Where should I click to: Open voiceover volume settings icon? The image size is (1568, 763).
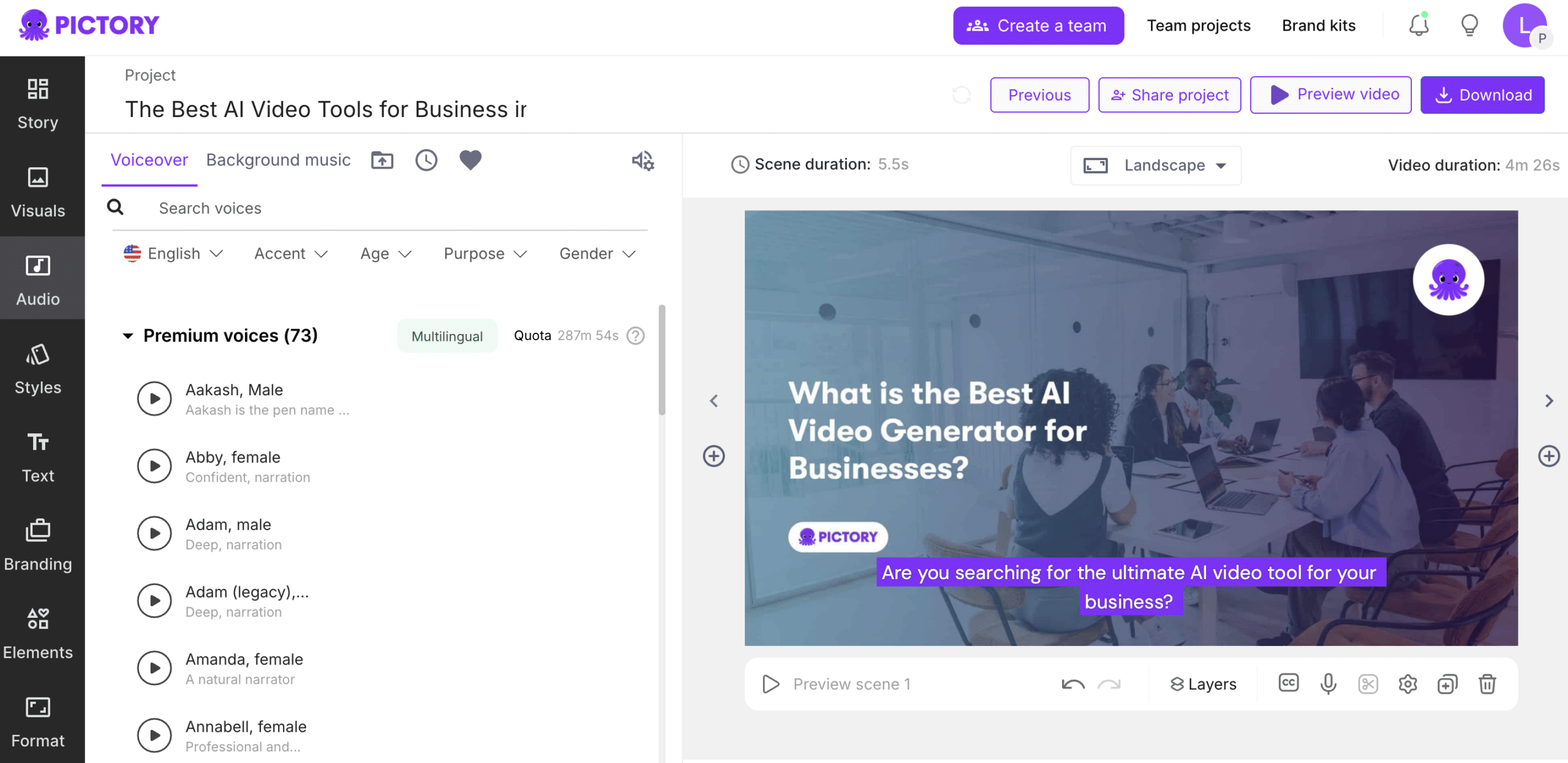coord(643,161)
